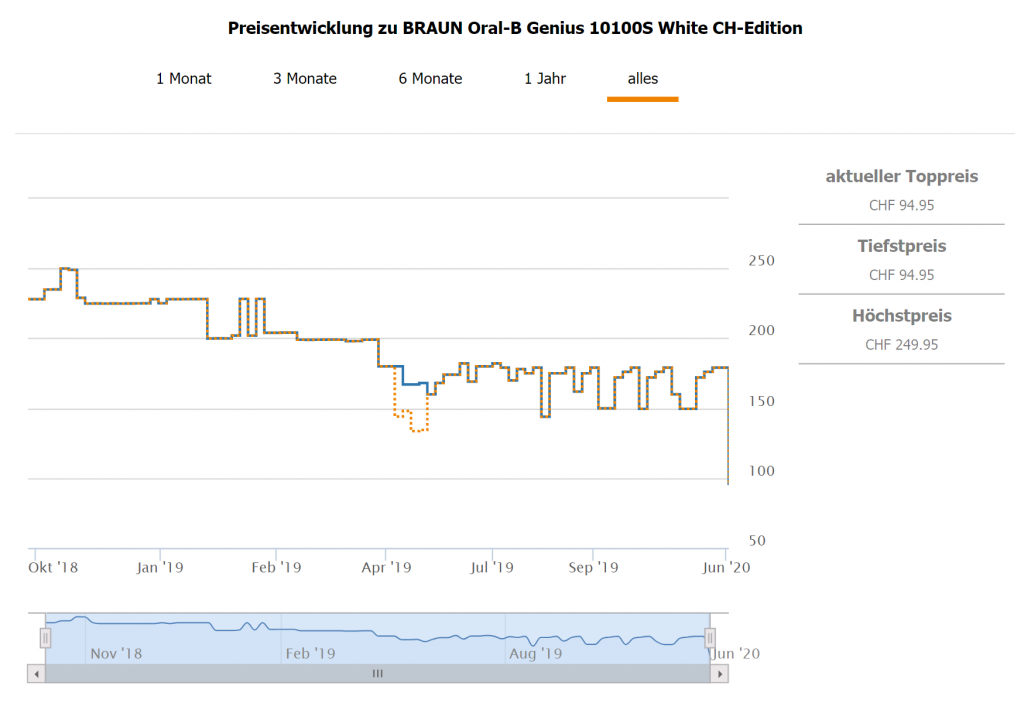Click the navigator scrollbar right arrow
The height and width of the screenshot is (713, 1024).
pos(719,674)
